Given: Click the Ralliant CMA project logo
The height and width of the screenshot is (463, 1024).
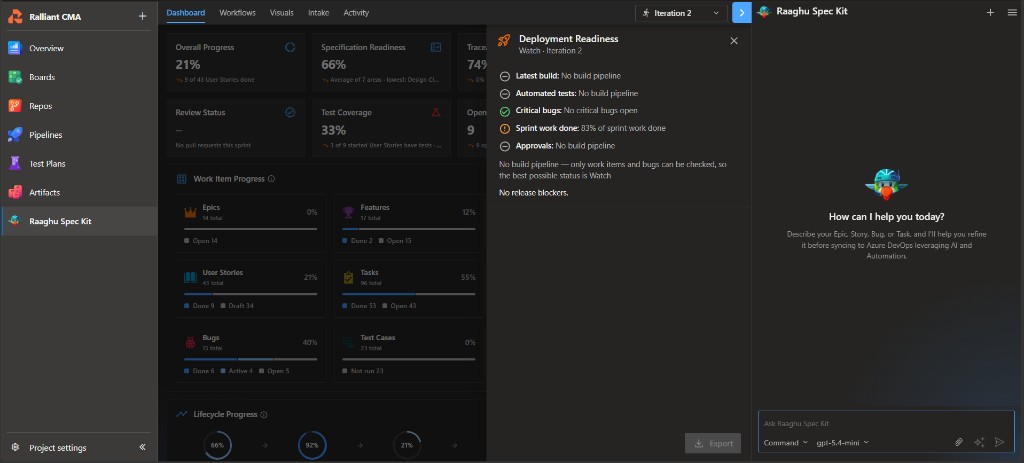Looking at the screenshot, I should tap(15, 16).
